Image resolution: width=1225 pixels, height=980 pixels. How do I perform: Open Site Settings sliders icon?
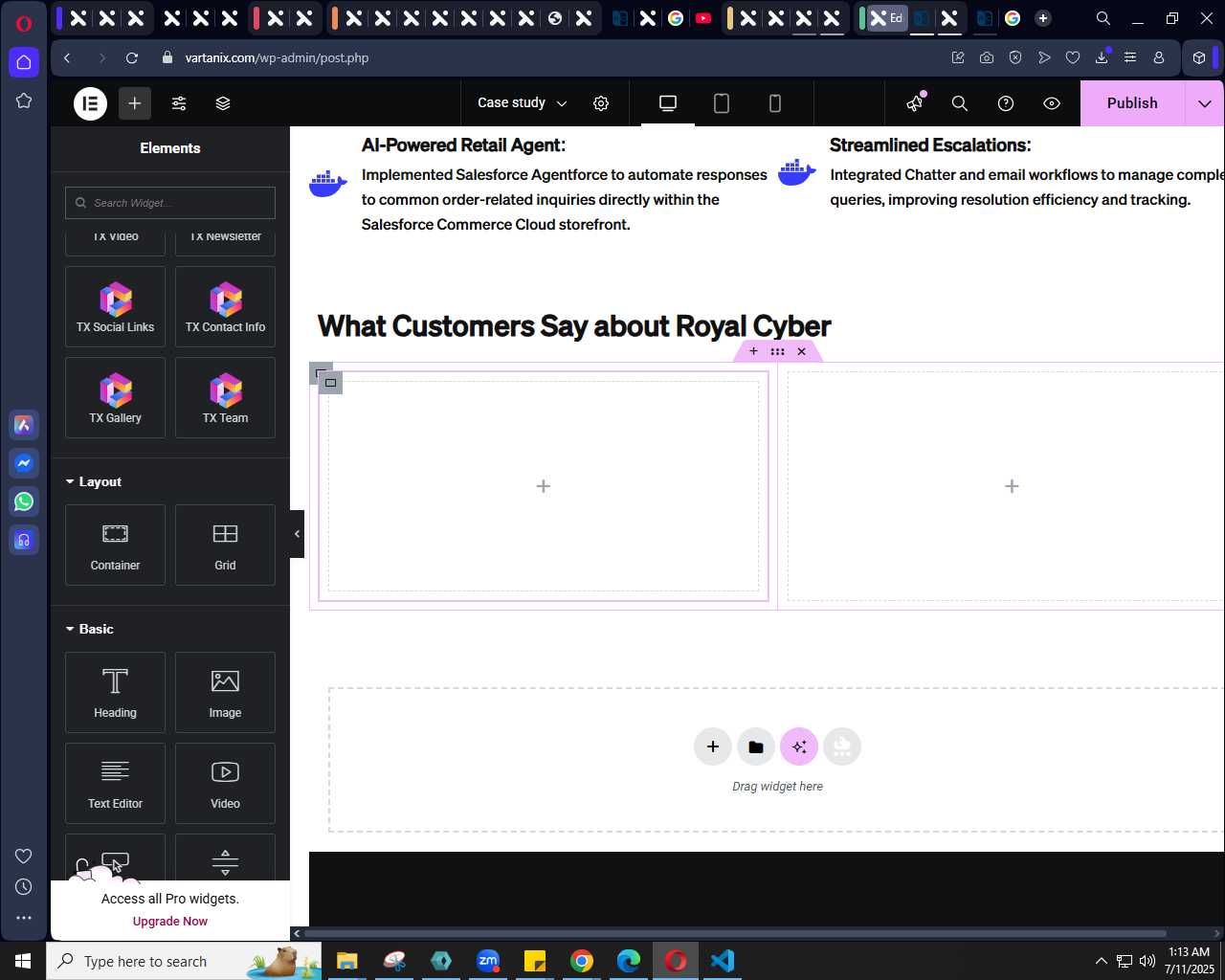[x=179, y=103]
